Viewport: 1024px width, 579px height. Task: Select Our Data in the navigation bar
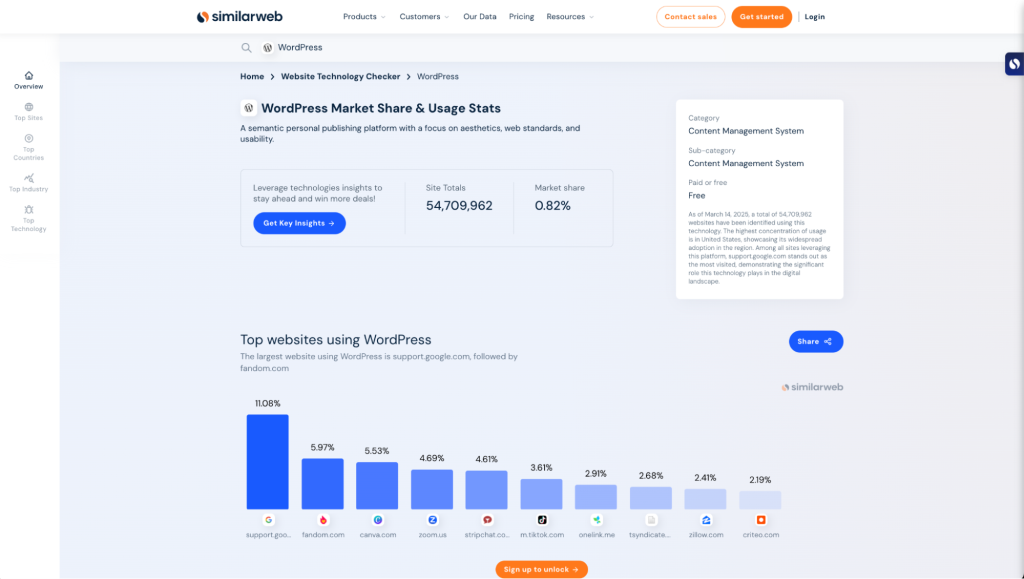coord(479,16)
